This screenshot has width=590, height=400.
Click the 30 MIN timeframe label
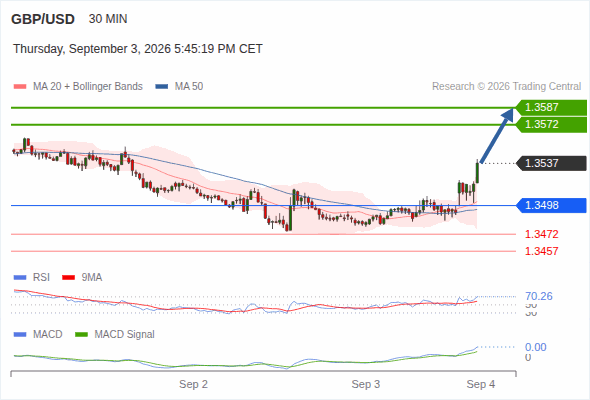[108, 19]
